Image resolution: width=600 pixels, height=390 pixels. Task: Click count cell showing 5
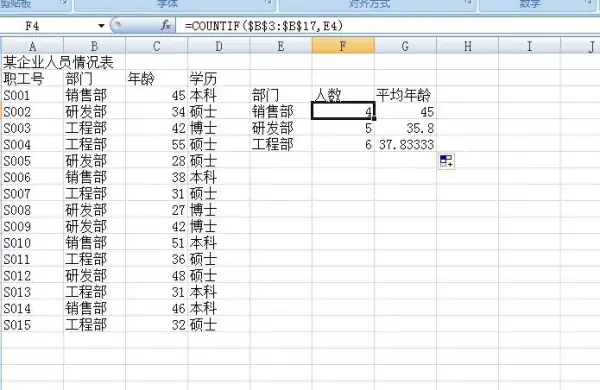coord(343,128)
